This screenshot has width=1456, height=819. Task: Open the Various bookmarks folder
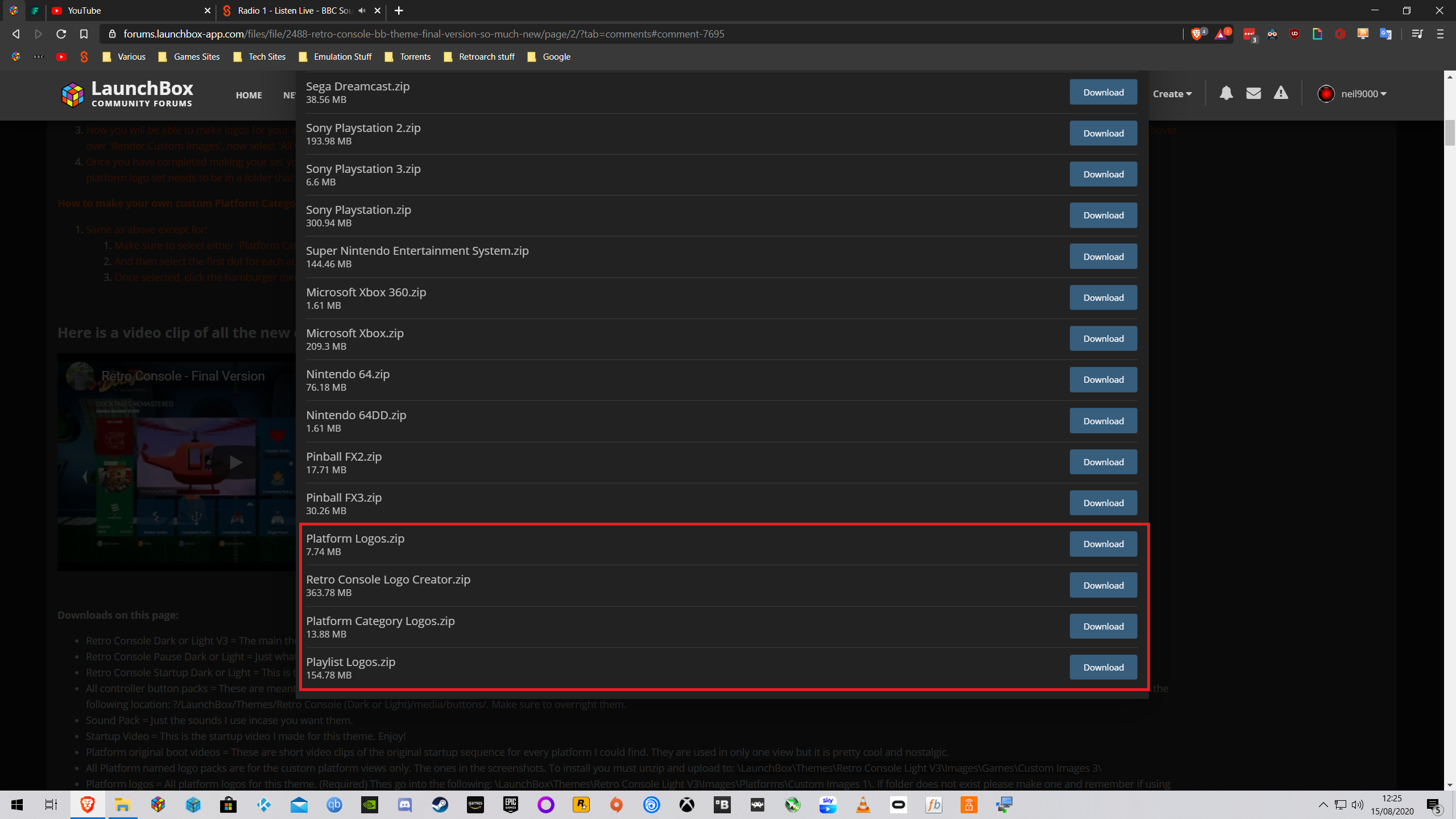(124, 57)
